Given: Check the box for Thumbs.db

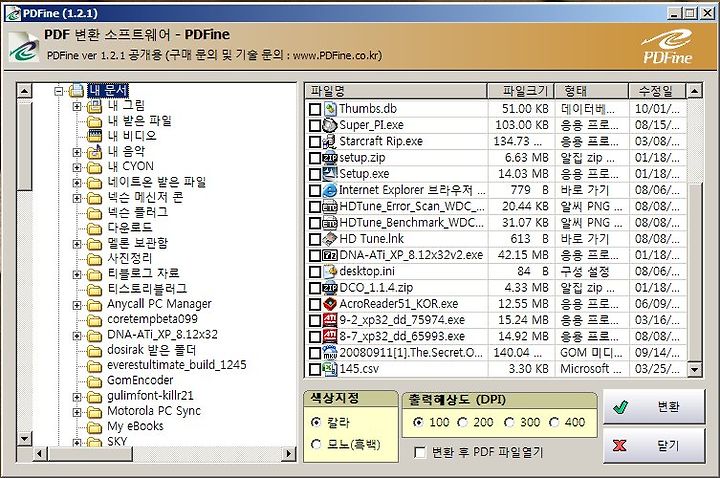Looking at the screenshot, I should coord(315,109).
